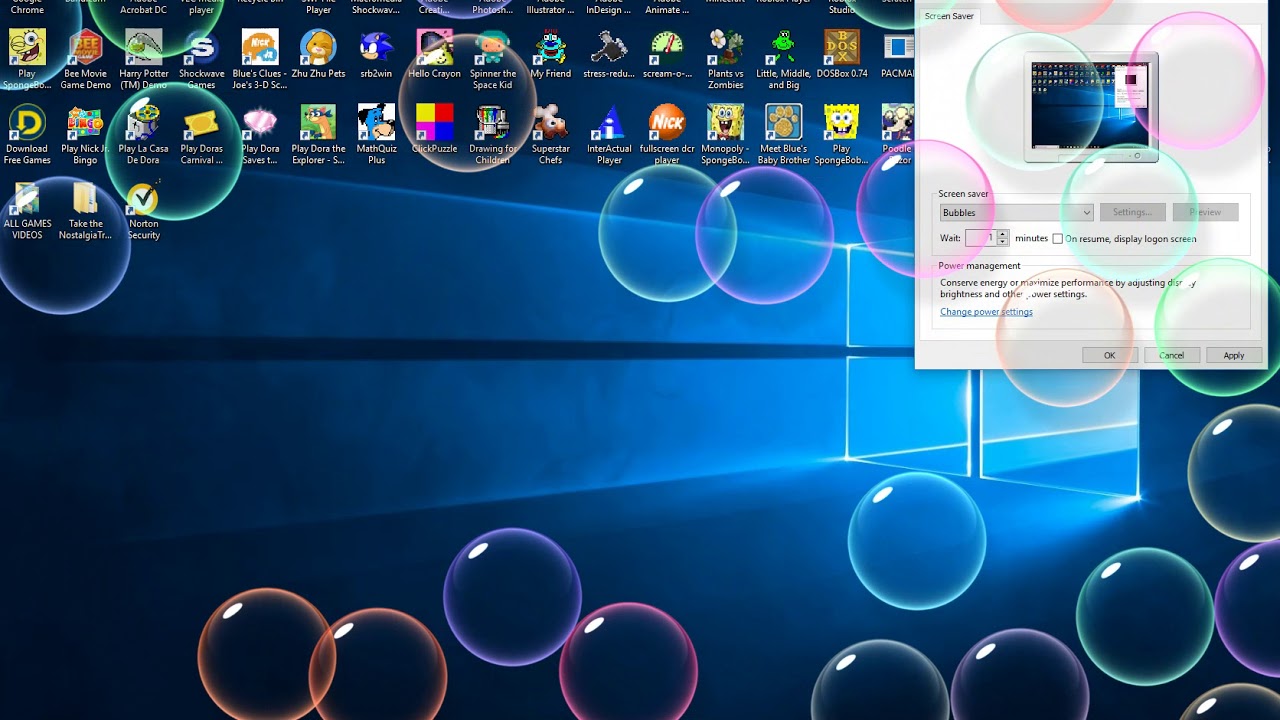Select the Zhu Zhu Pets icon
1280x720 pixels.
point(318,55)
